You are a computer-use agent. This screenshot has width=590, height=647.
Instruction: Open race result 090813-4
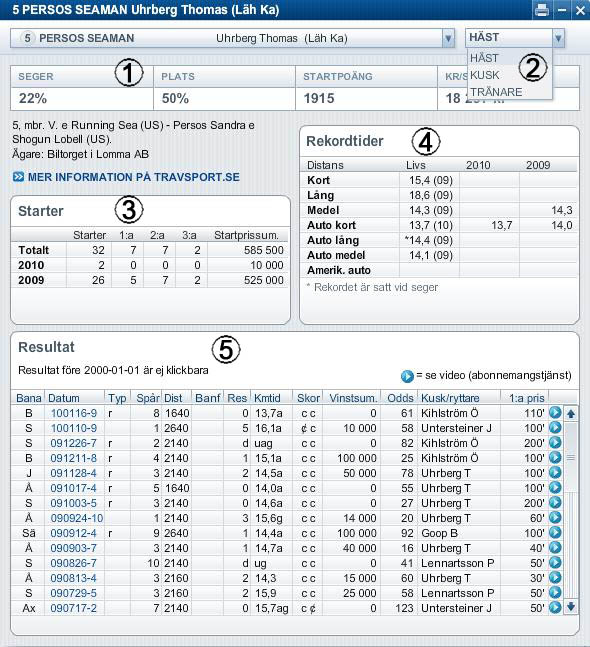click(73, 578)
